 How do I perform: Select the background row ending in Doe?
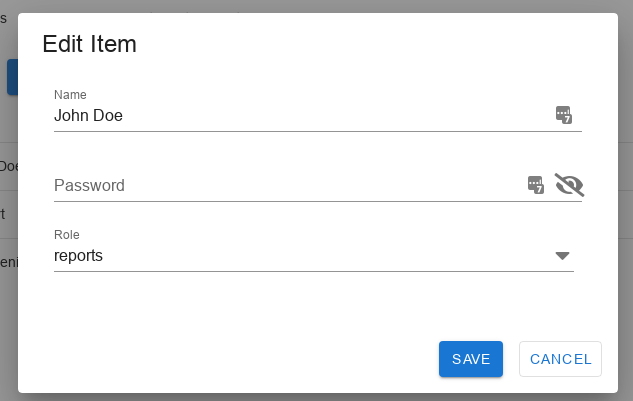point(8,166)
